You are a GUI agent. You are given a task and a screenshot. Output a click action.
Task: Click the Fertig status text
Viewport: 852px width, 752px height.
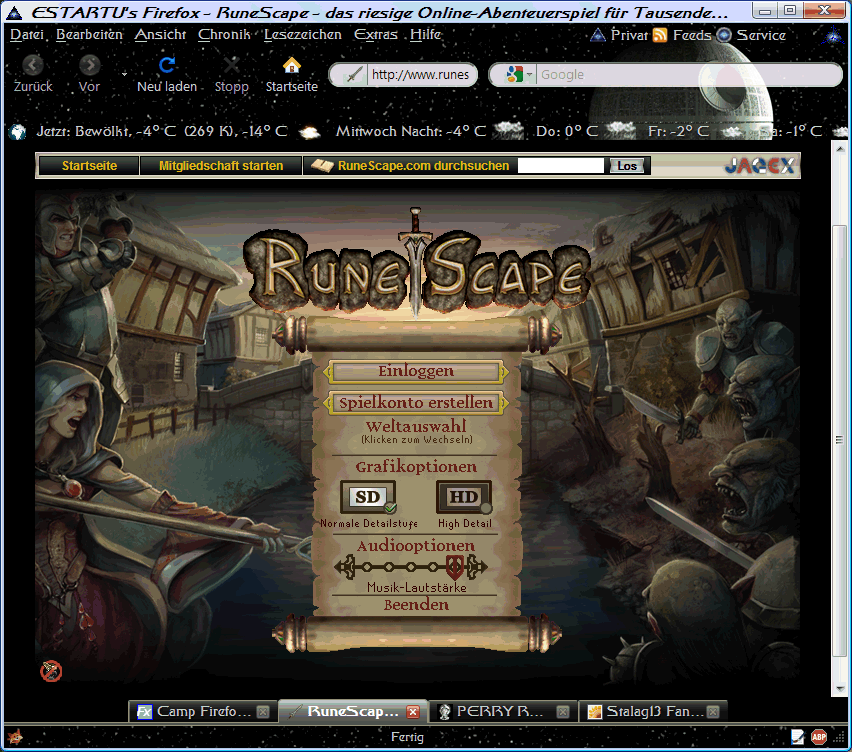407,737
